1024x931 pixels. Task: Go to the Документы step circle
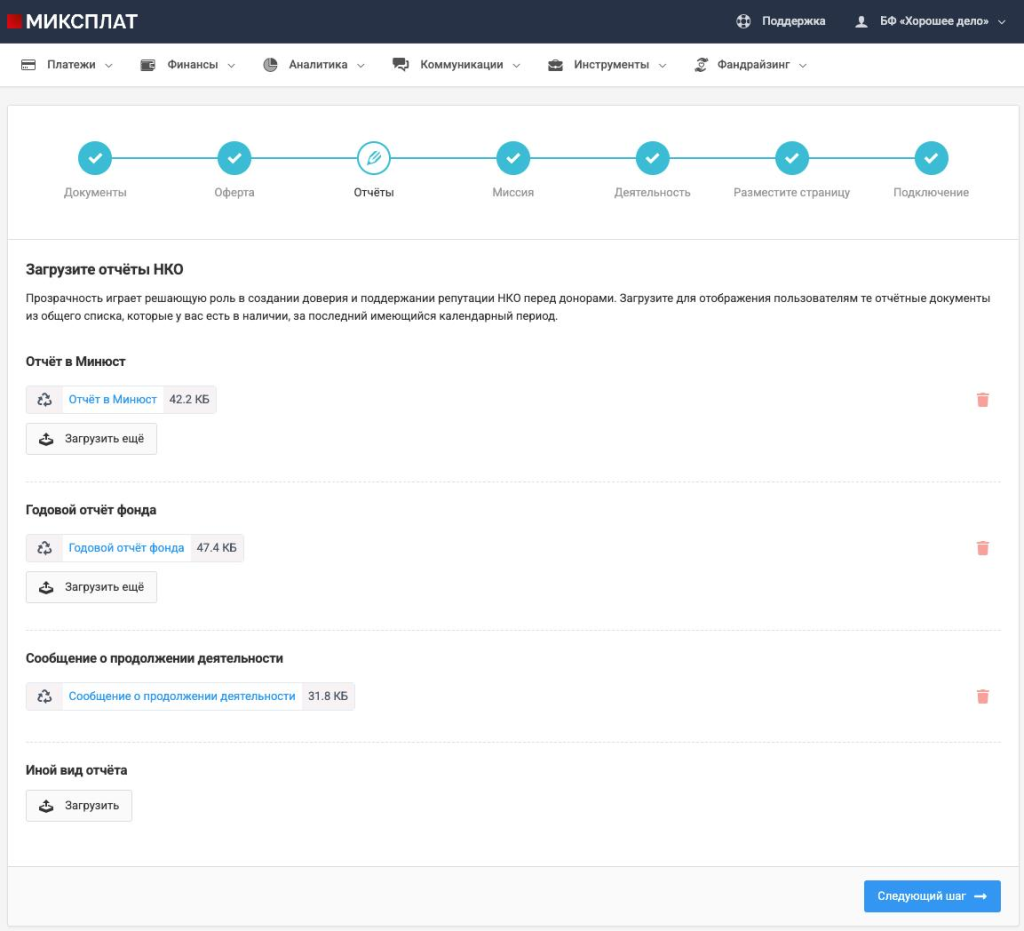(95, 158)
